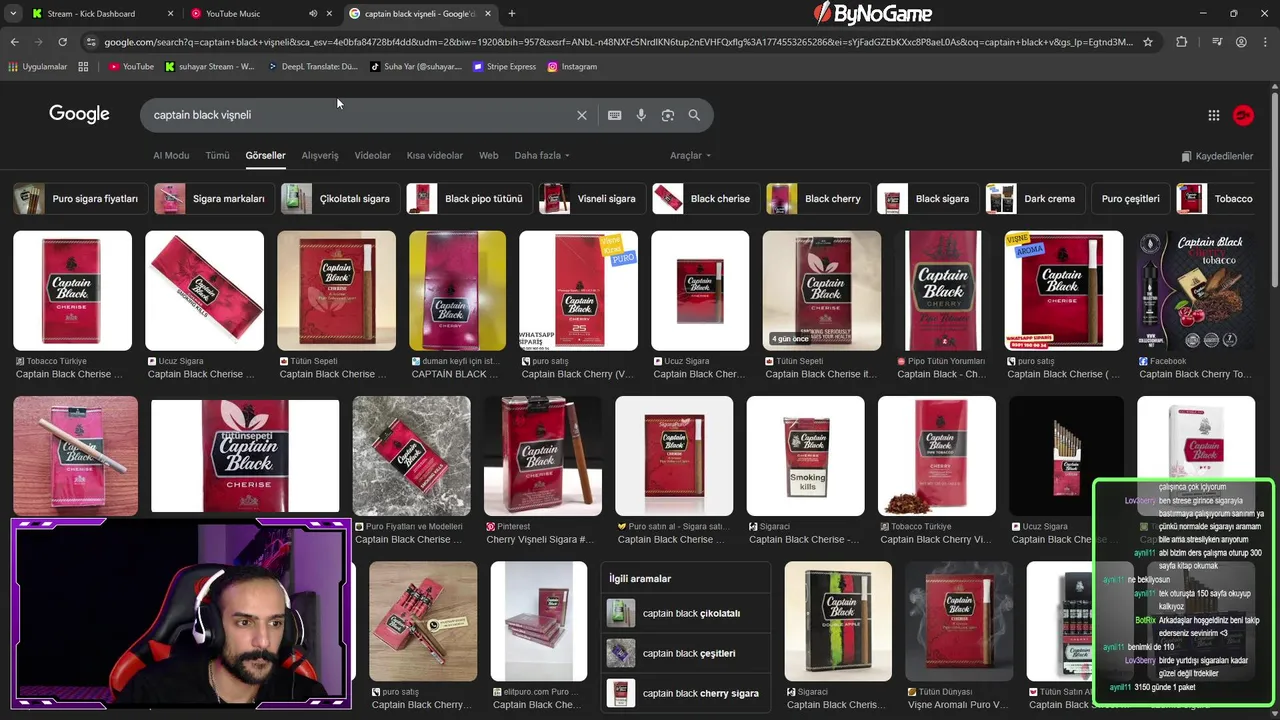View site information in the address bar
This screenshot has width=1280, height=720.
(x=91, y=42)
